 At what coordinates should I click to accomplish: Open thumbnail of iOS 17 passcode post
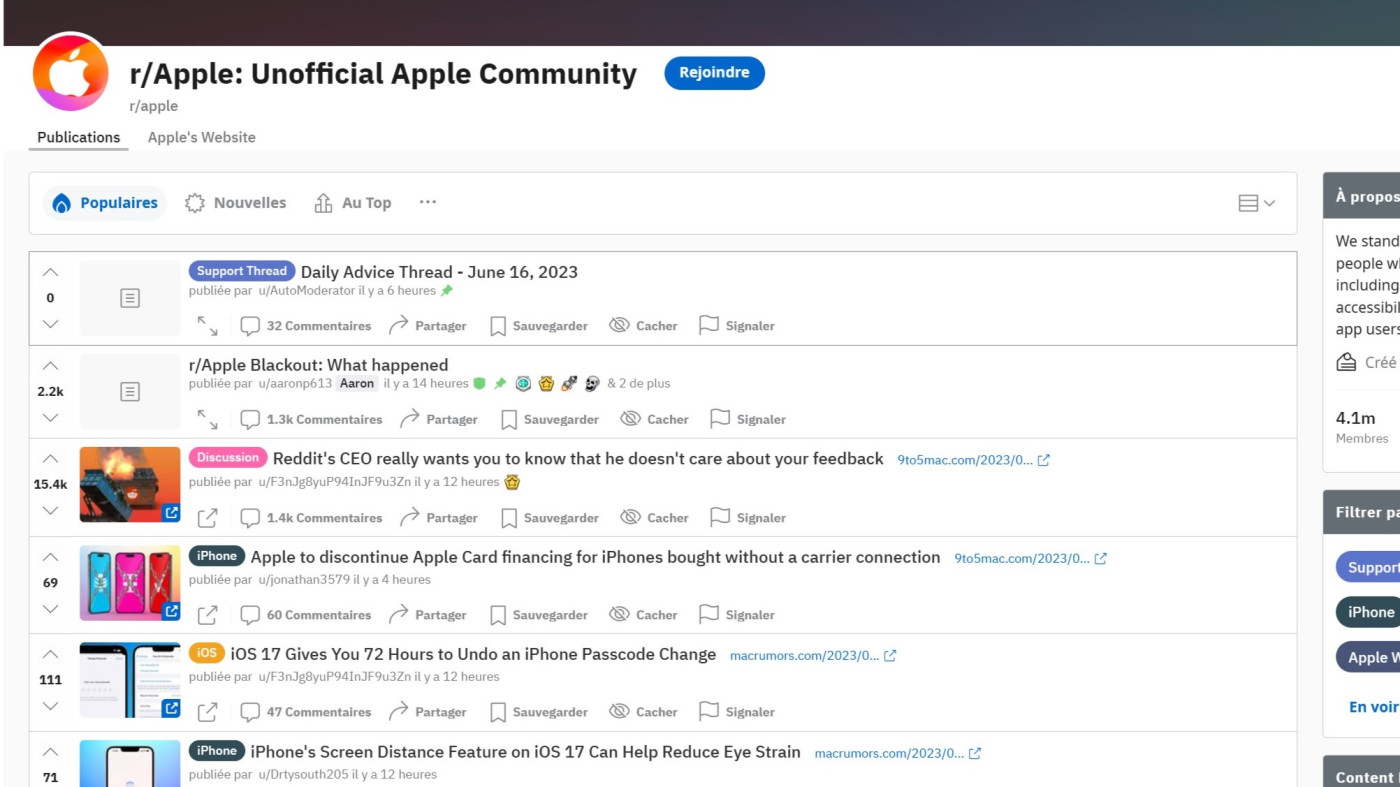(130, 680)
